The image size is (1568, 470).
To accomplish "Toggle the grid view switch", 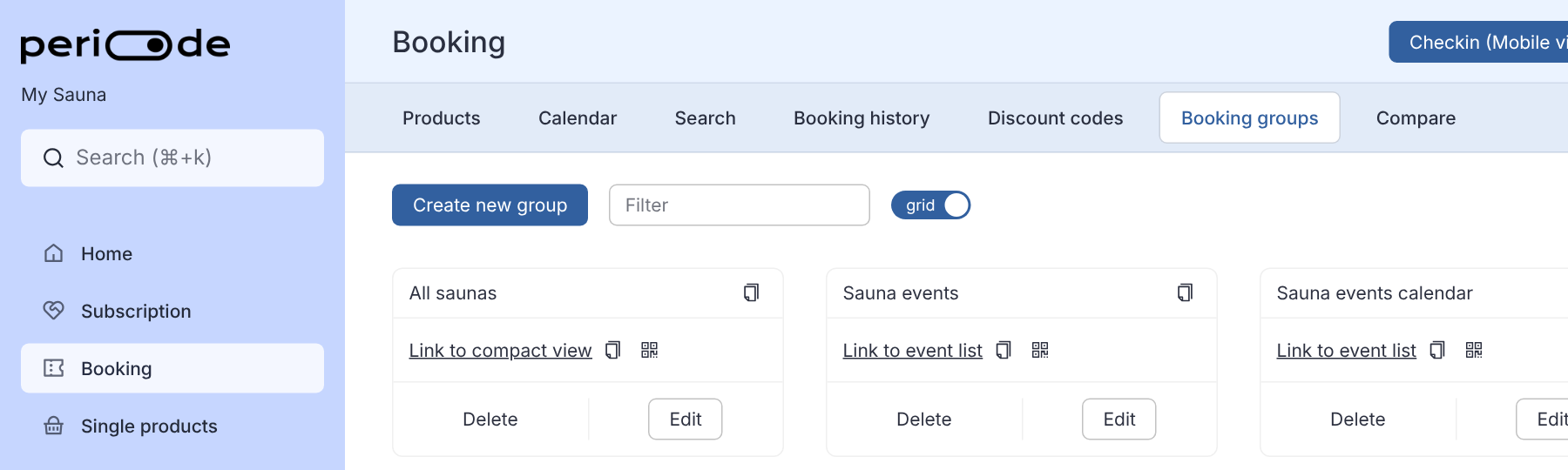I will tap(930, 205).
